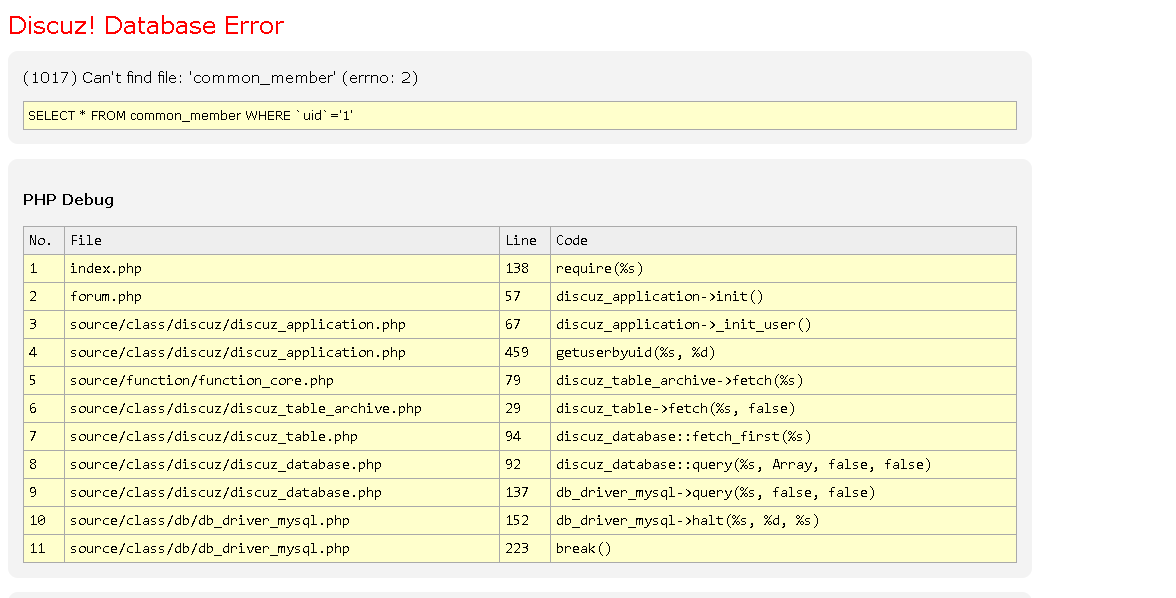Select the error message "Can't find file: 'common_member'"

[x=209, y=78]
